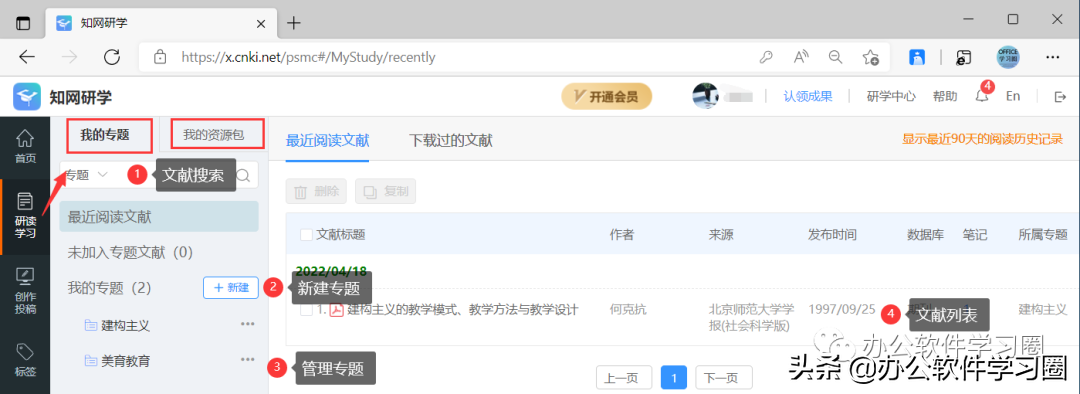Click publish date 1997/09/25
The height and width of the screenshot is (394, 1080).
point(842,309)
